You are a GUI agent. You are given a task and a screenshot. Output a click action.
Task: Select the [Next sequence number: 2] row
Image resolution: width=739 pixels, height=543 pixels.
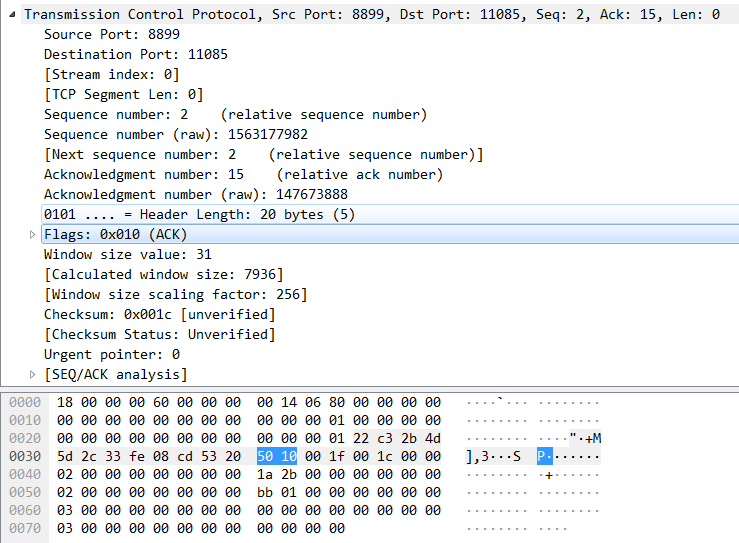(x=264, y=155)
